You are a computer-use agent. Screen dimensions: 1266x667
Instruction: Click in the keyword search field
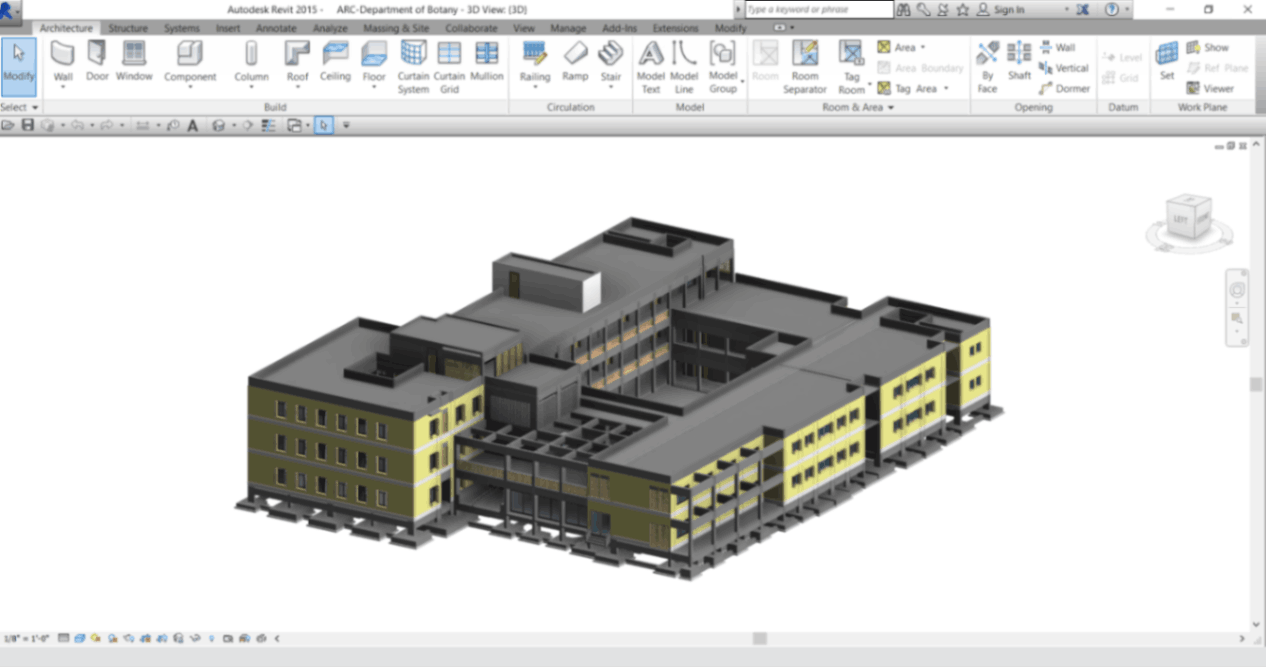(818, 9)
